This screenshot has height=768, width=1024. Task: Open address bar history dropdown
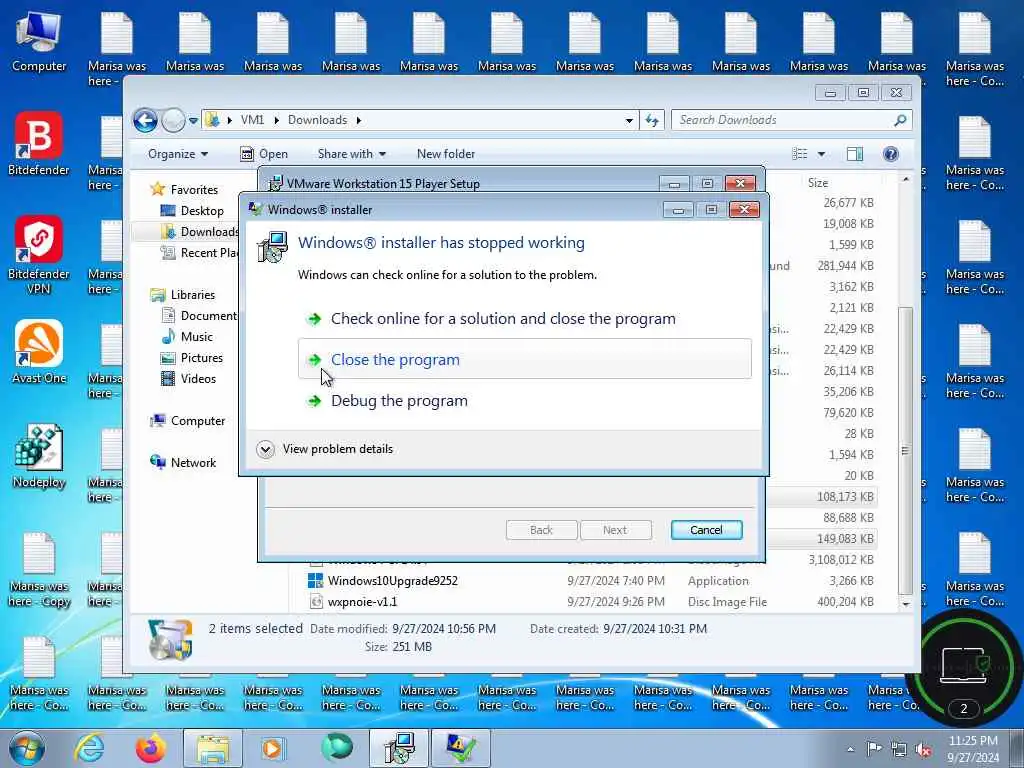[629, 120]
